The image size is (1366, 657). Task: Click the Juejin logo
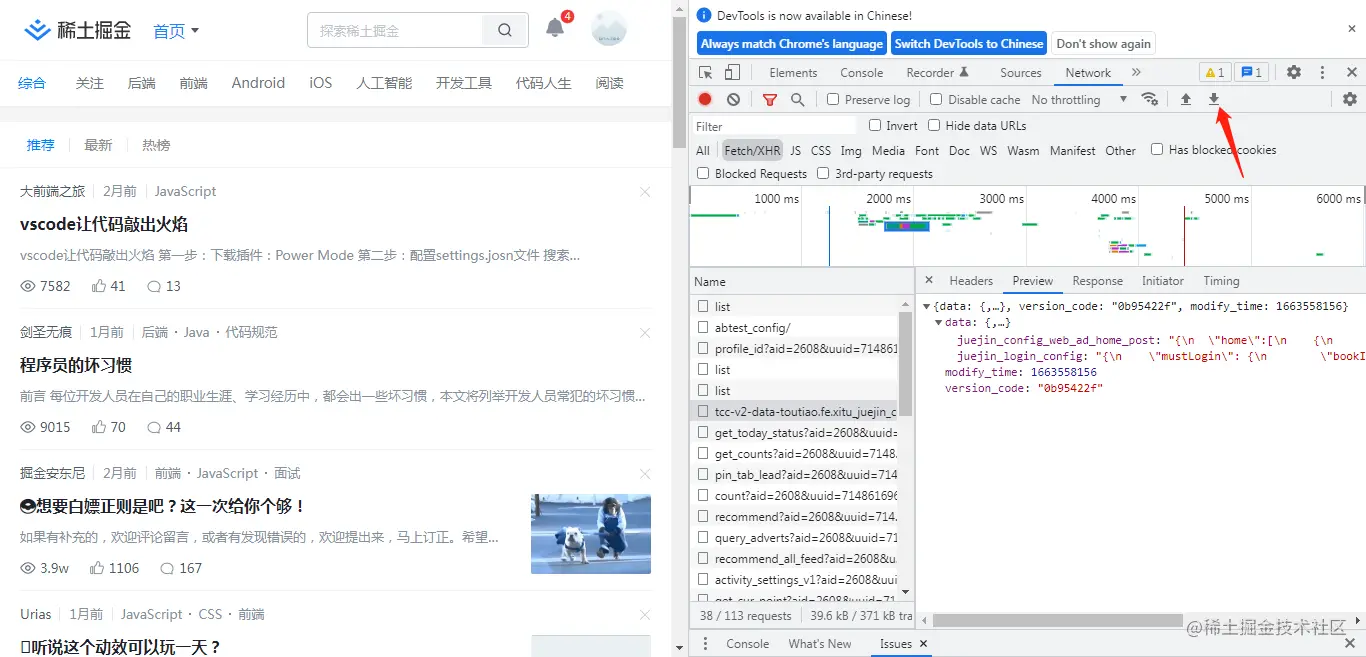coord(78,30)
